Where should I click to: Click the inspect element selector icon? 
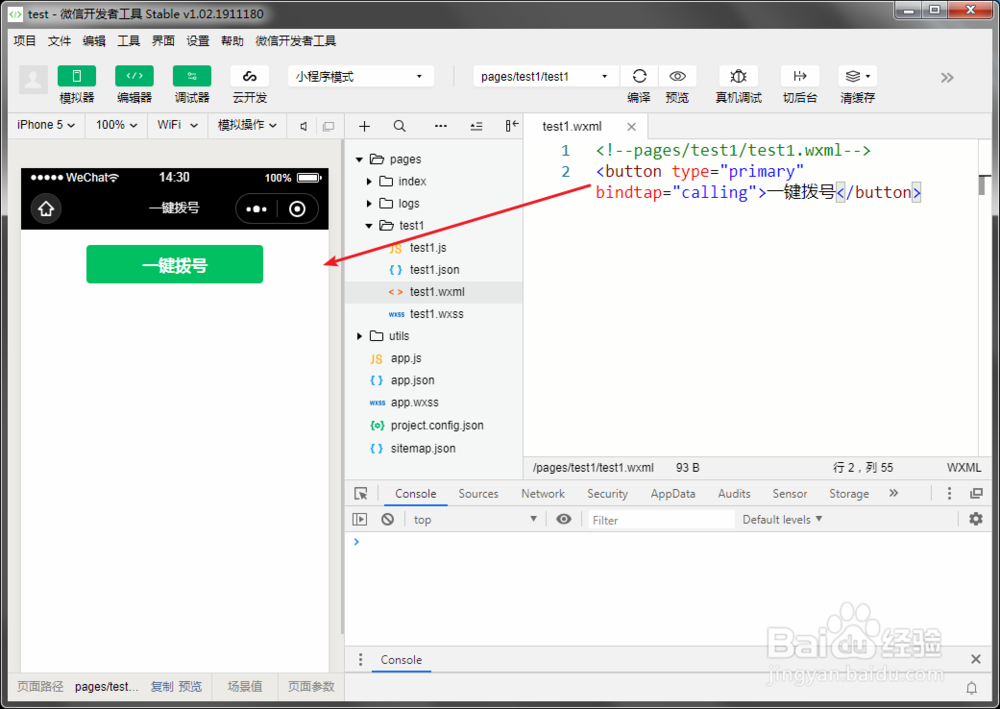click(x=361, y=493)
